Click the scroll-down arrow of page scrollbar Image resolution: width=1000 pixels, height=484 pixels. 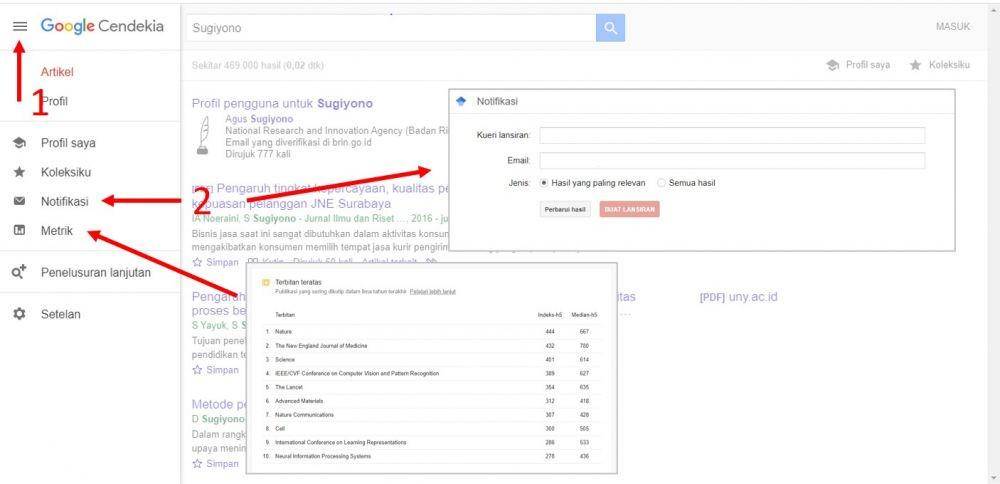pos(993,477)
